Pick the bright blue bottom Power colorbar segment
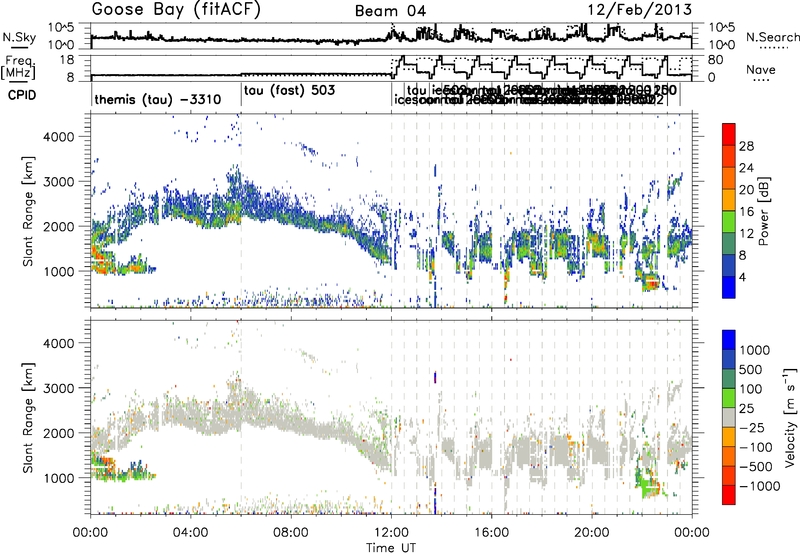Screen dimensions: 800x554 tap(729, 287)
